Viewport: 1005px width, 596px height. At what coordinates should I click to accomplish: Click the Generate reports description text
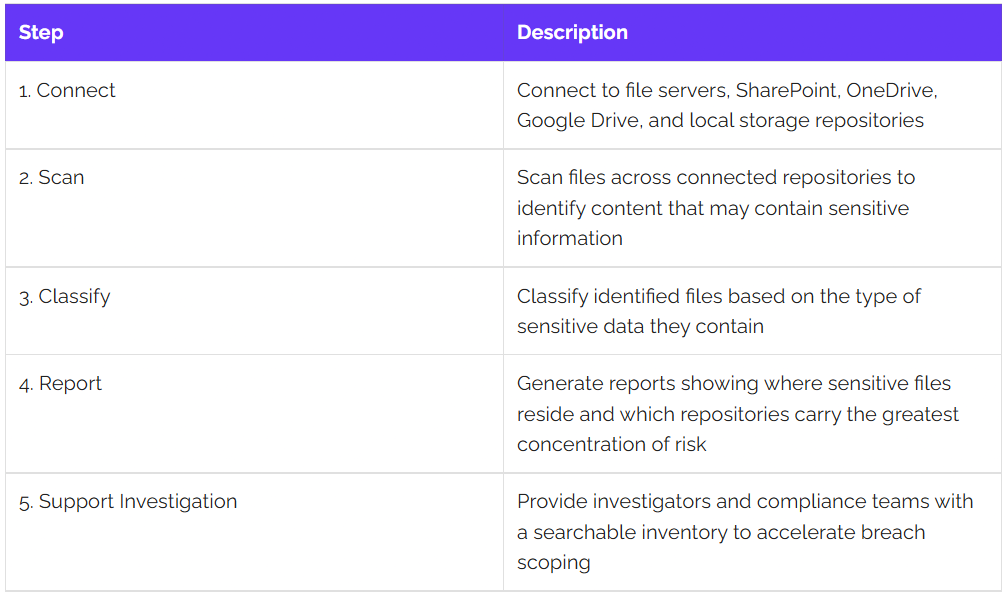(738, 413)
